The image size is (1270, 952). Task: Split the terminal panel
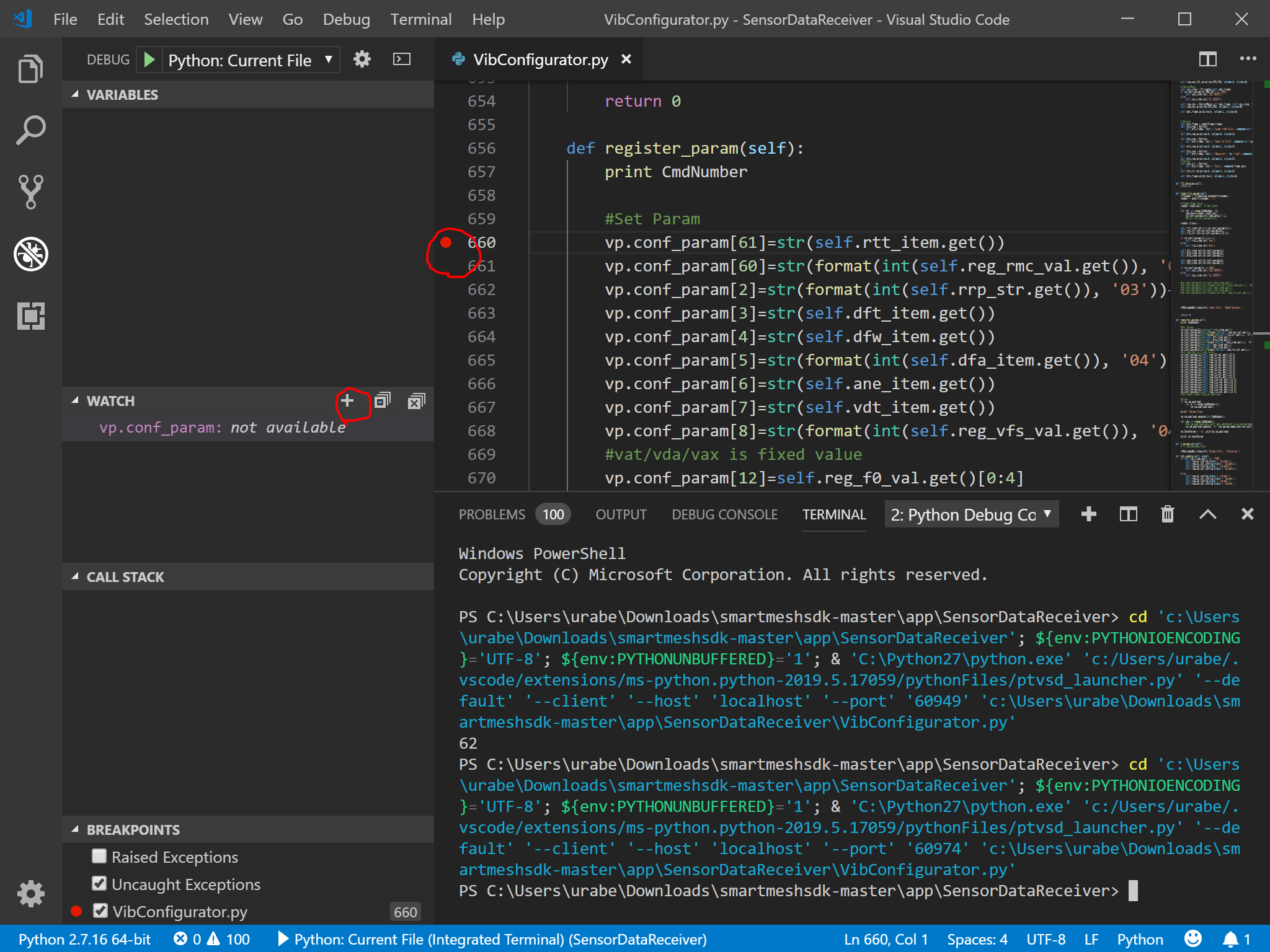pos(1129,514)
